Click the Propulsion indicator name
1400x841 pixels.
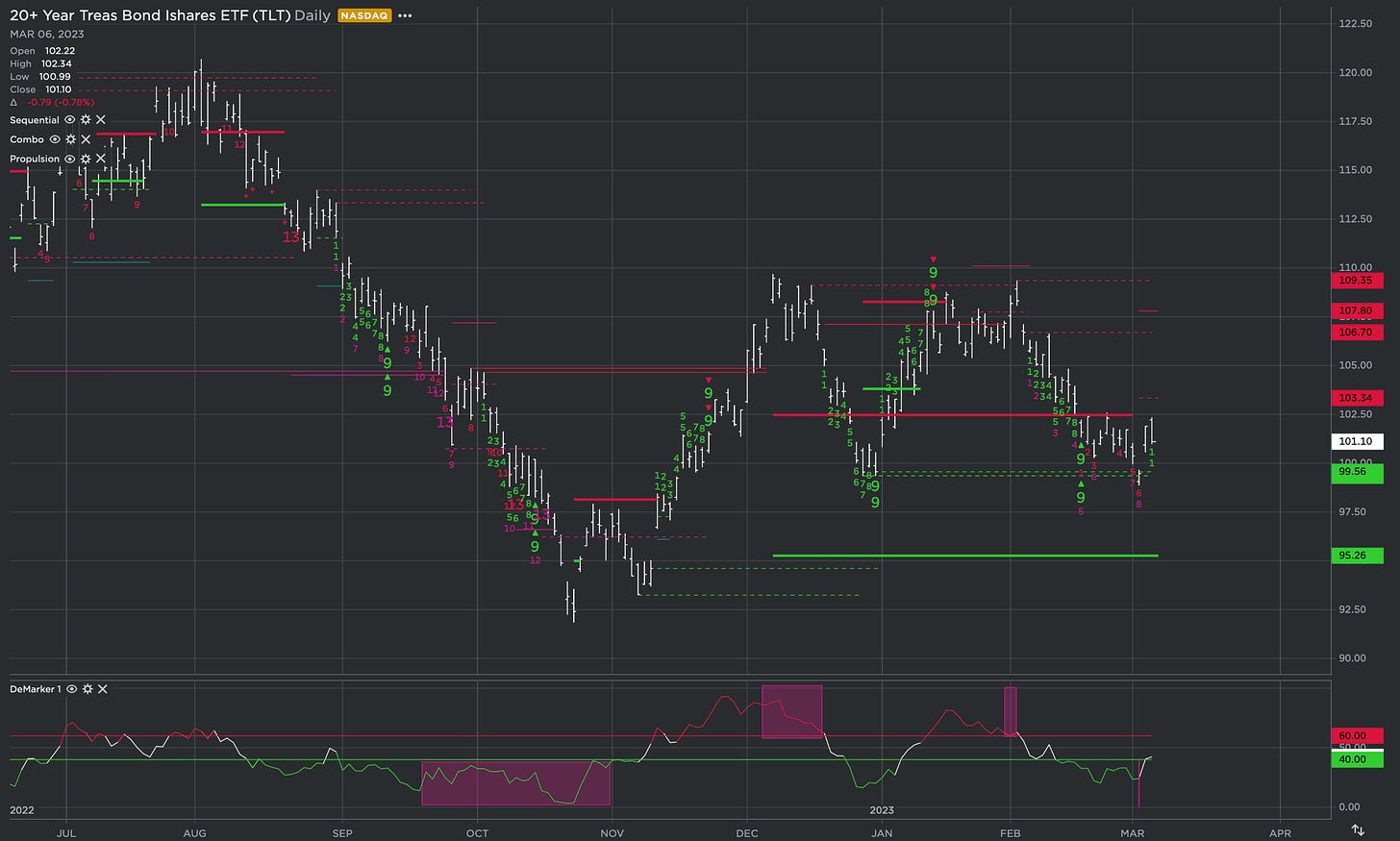[35, 159]
